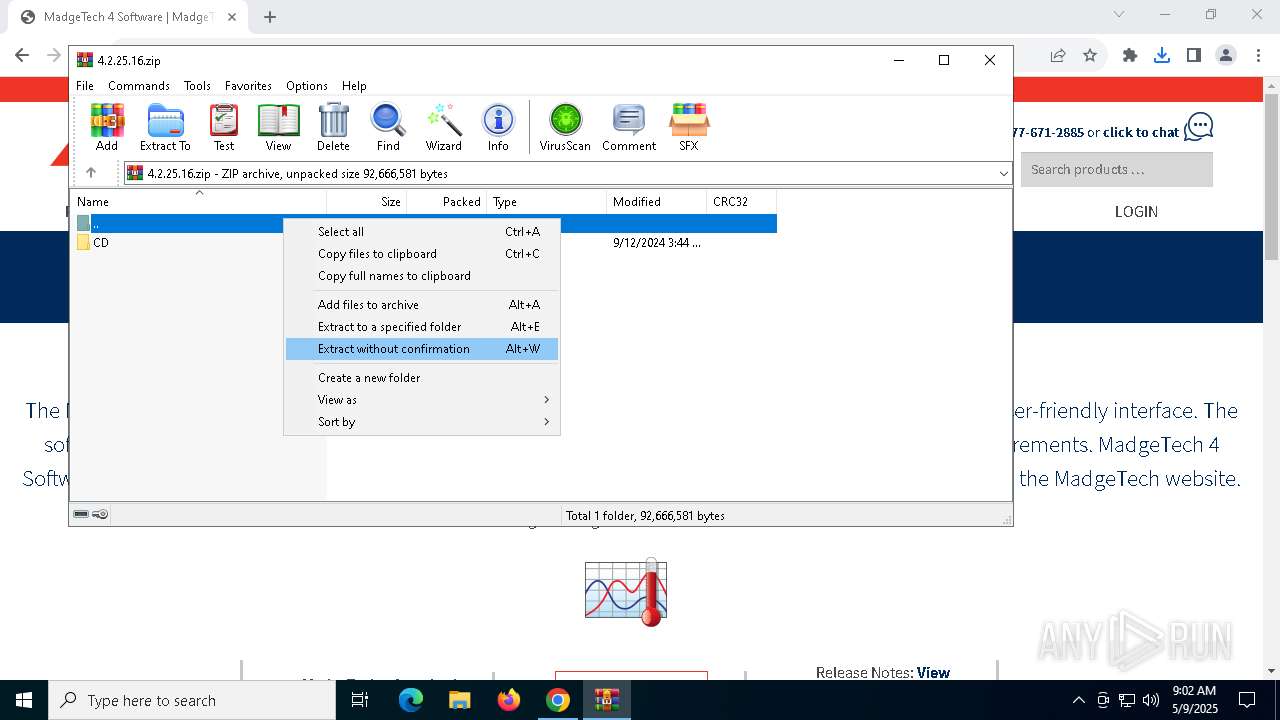Click the Delete trash can icon
The width and height of the screenshot is (1280, 720).
(333, 127)
